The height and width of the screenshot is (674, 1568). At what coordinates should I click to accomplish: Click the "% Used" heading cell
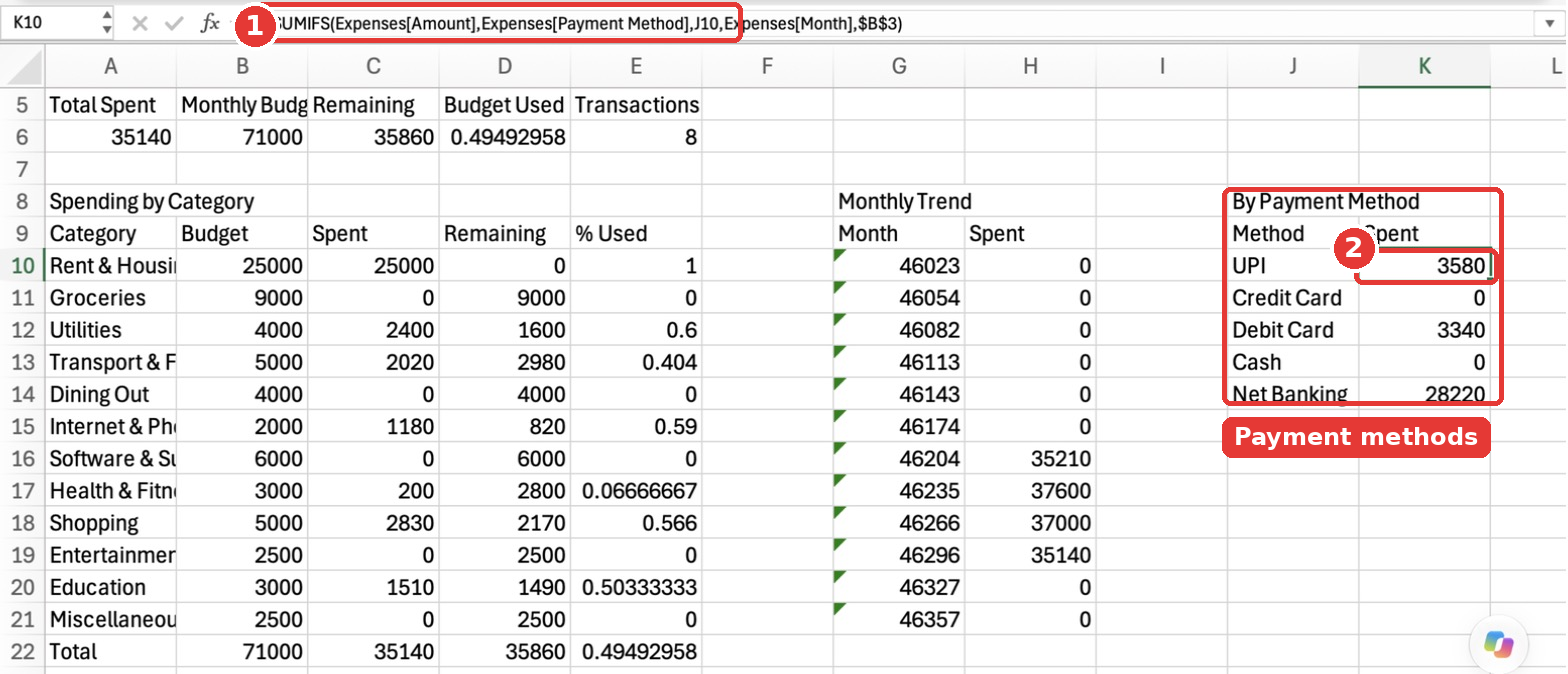coord(636,234)
